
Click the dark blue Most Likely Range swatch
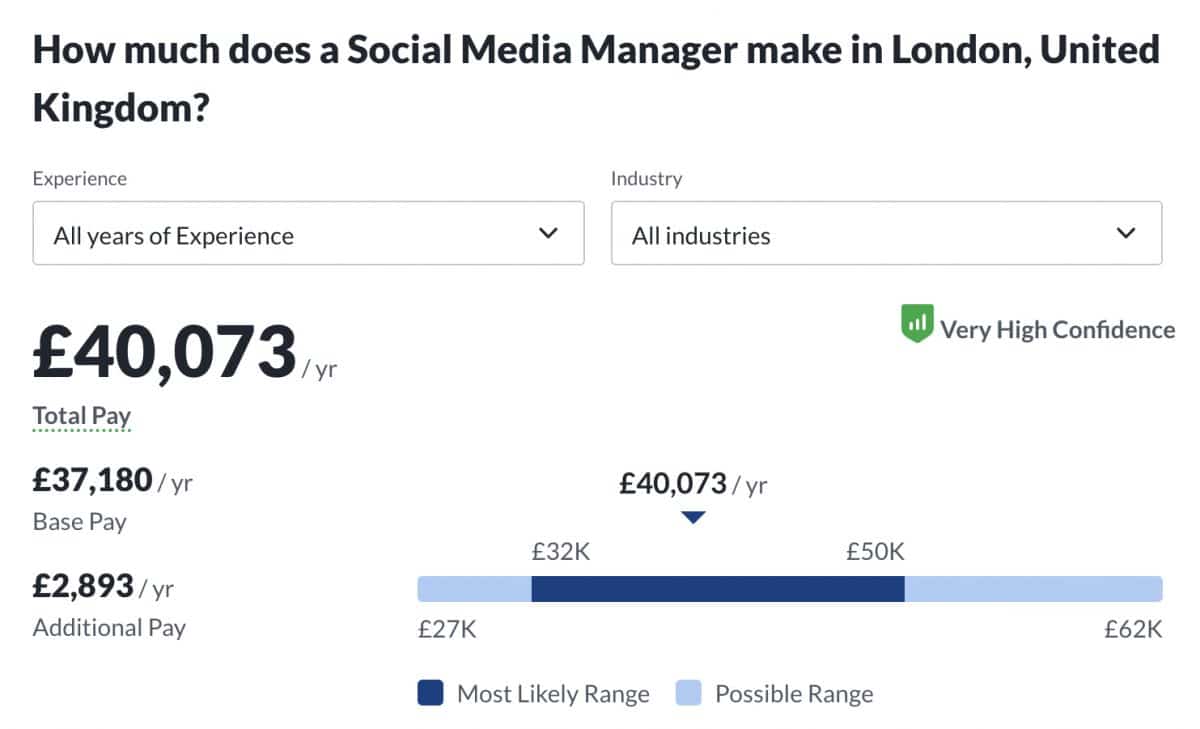(430, 693)
